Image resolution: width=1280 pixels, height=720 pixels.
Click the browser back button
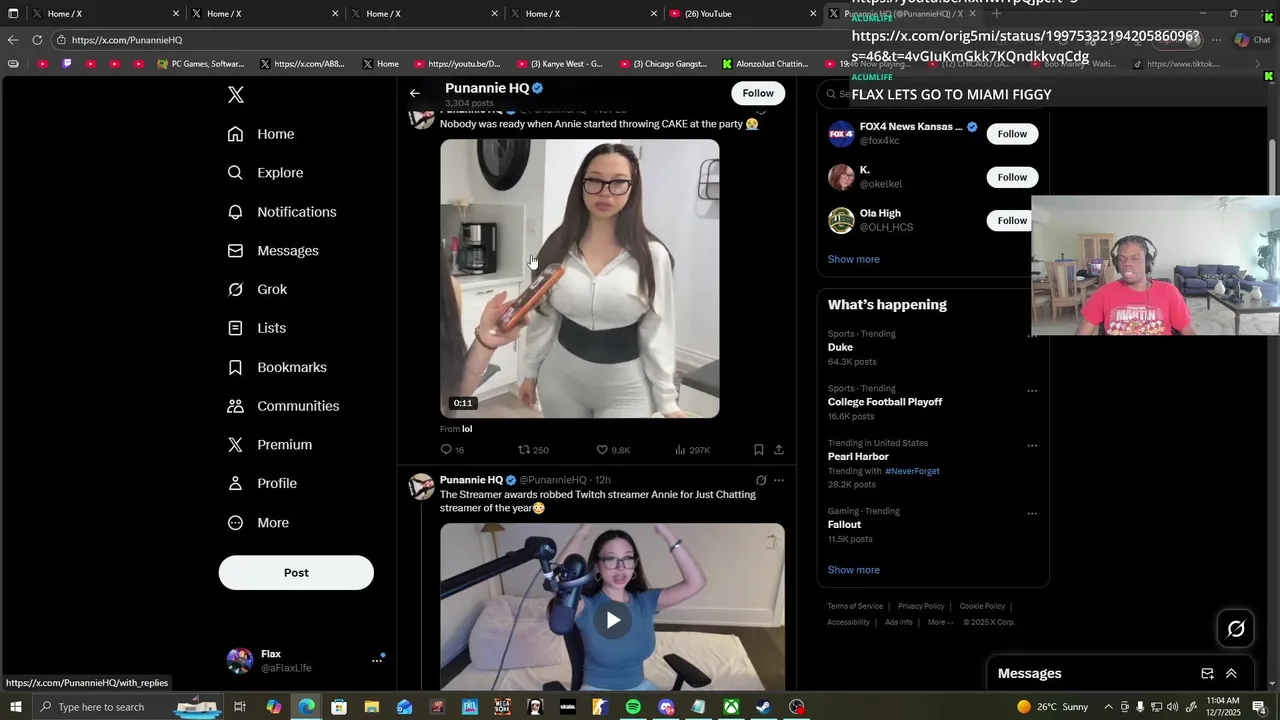tap(12, 40)
